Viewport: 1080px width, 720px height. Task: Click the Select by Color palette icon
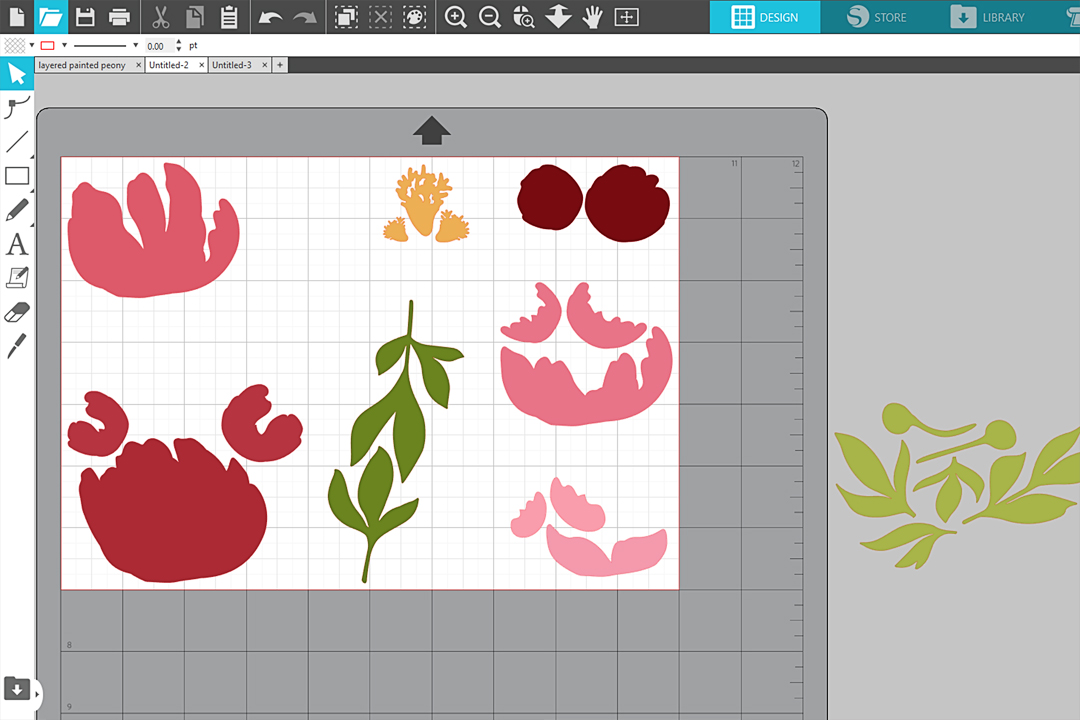tap(415, 17)
